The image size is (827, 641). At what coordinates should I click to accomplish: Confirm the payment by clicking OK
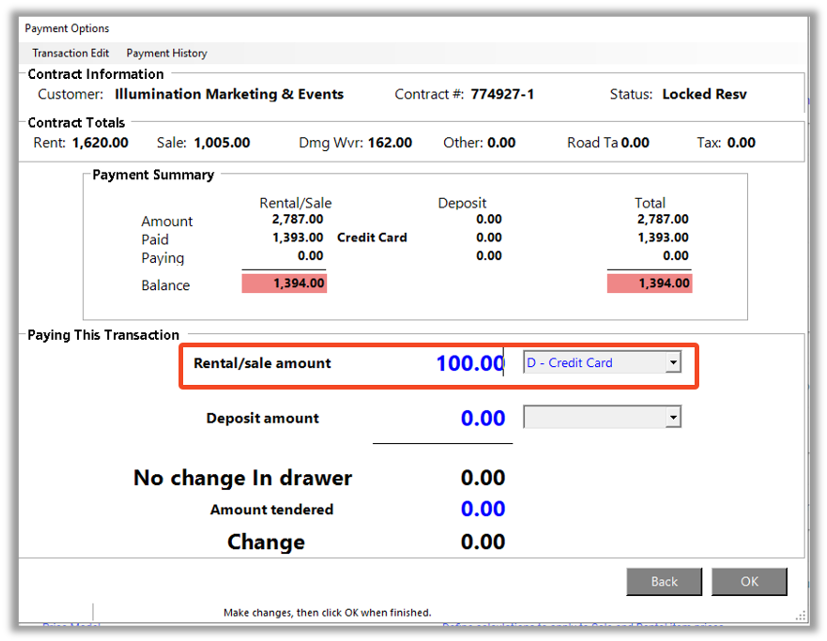[x=748, y=581]
